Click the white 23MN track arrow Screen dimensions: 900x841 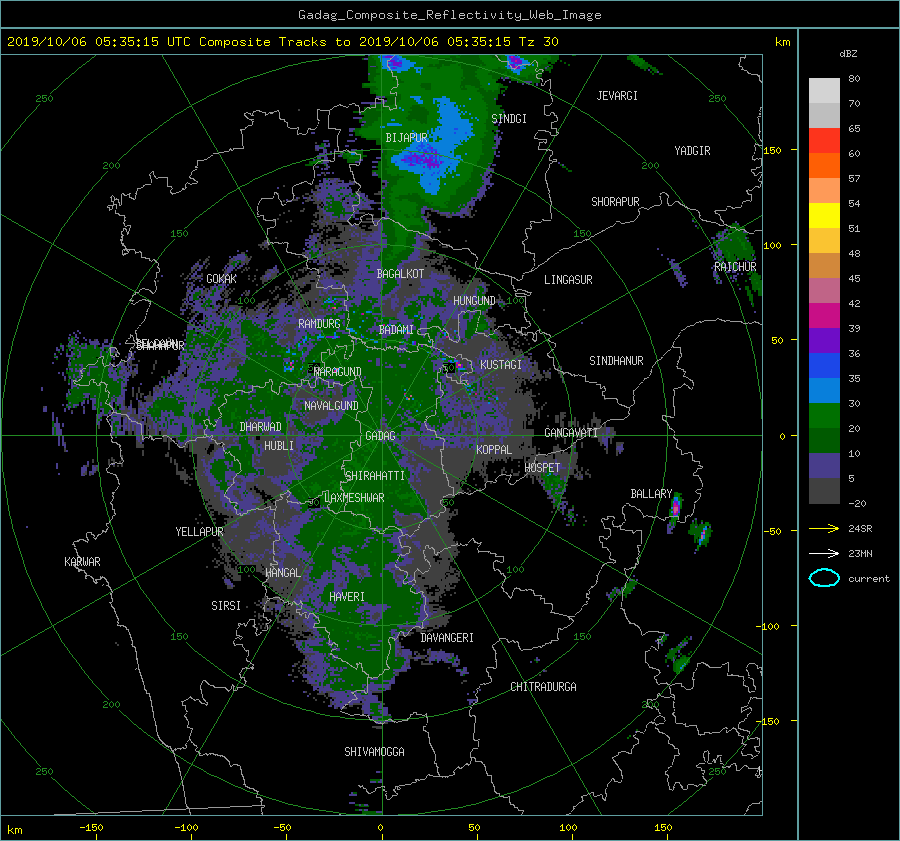(824, 553)
